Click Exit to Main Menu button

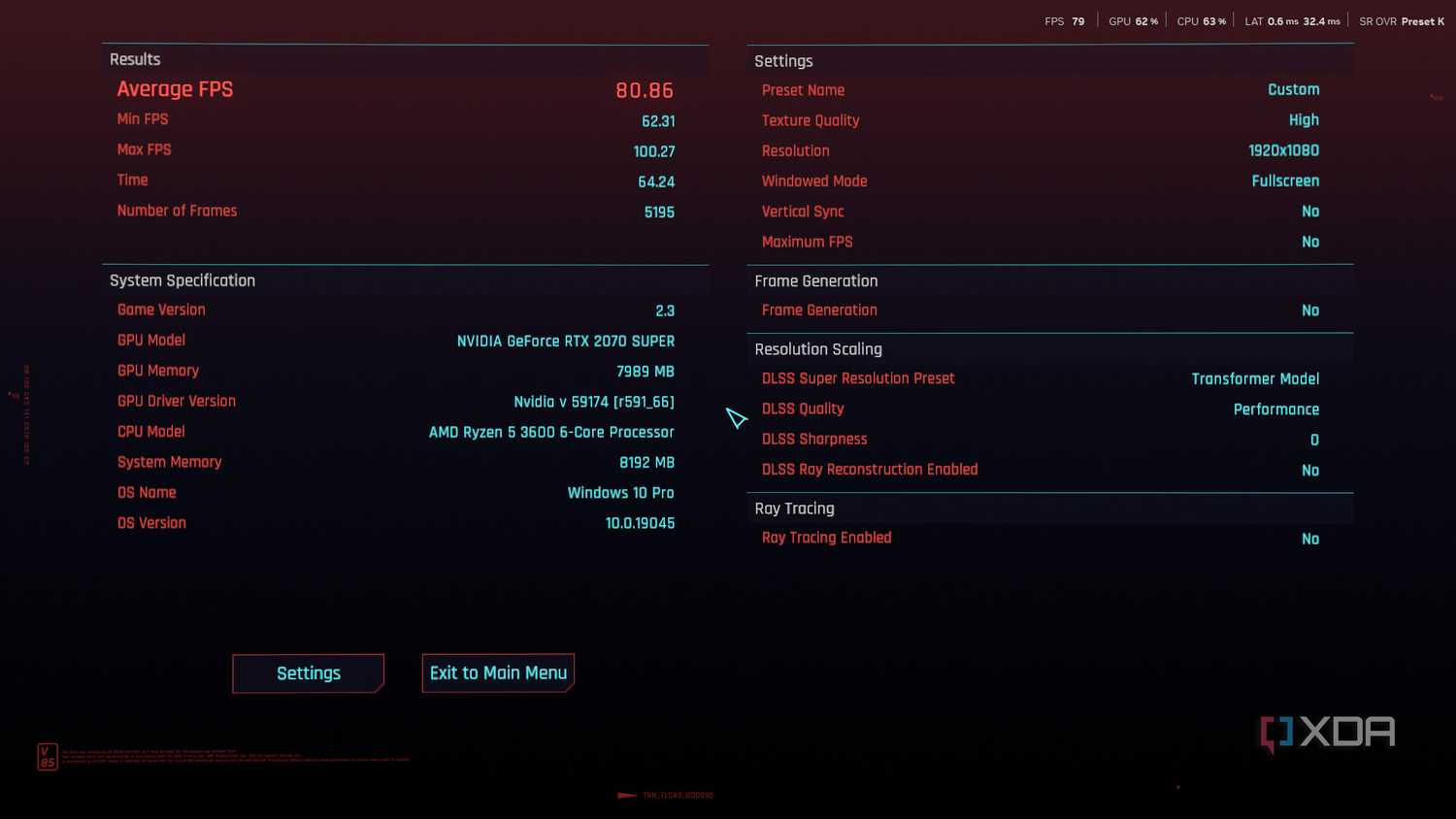(x=498, y=672)
